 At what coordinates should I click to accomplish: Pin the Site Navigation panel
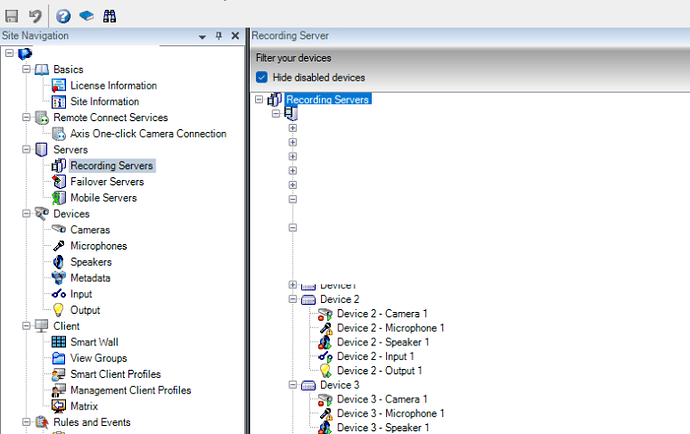(219, 35)
